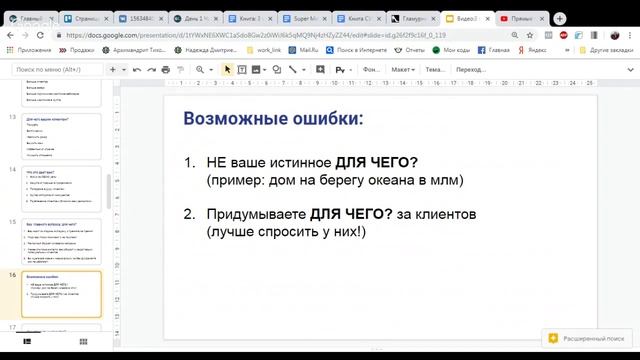Click the text НЕ ваше истинное ДЛЯ ЧЕГО?
The width and height of the screenshot is (640, 360).
[x=312, y=162]
